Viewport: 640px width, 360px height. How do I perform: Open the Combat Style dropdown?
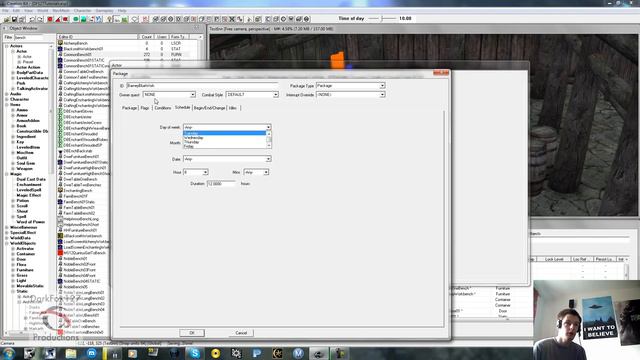coord(276,95)
